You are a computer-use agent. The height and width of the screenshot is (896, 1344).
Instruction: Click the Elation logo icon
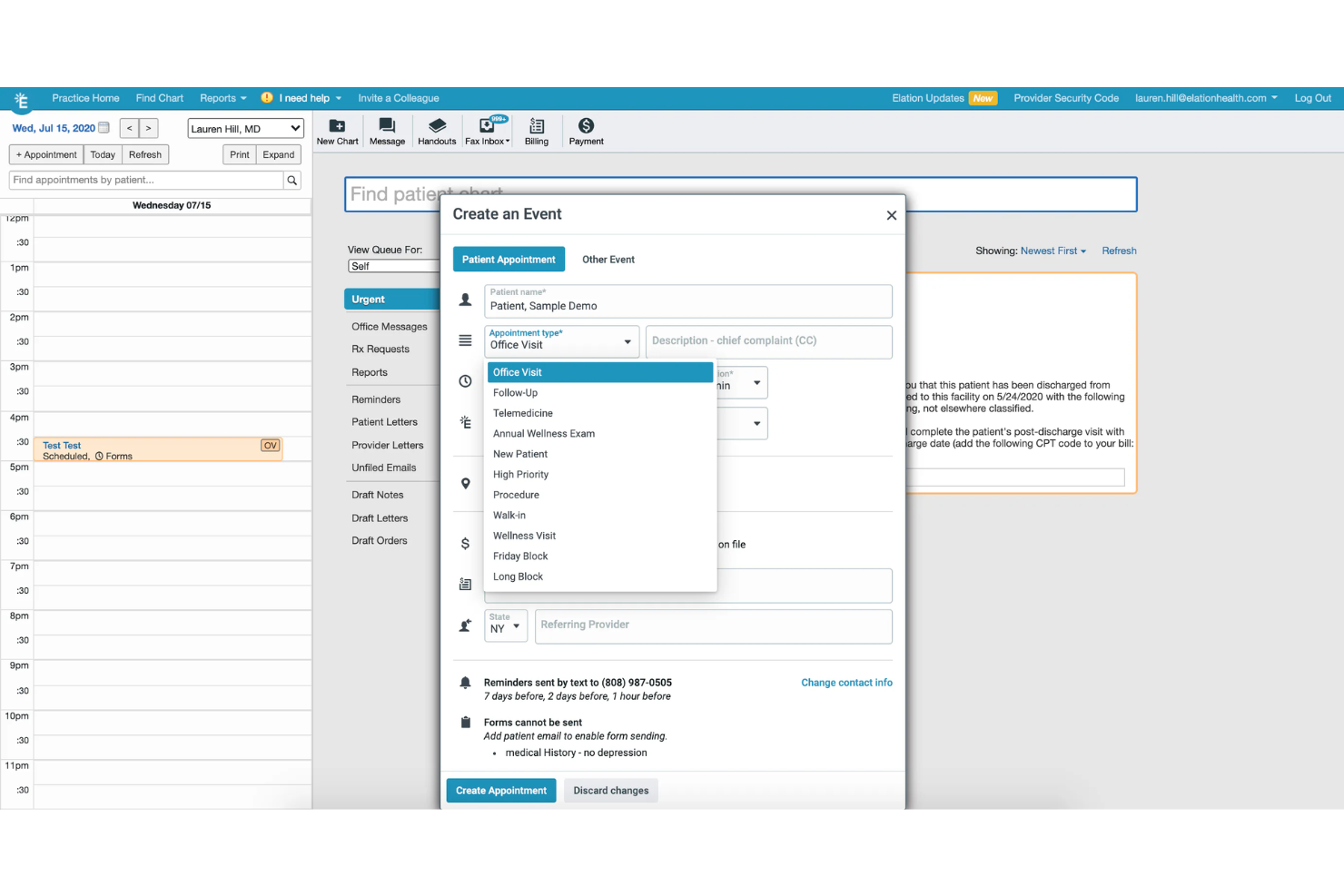pos(21,100)
